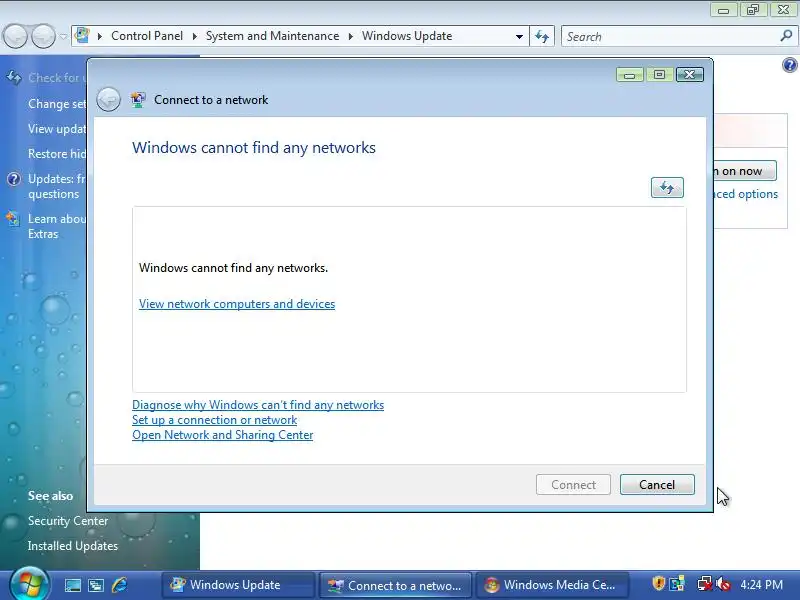The image size is (800, 600).
Task: Cancel the Connect to a network dialog
Action: coord(657,485)
